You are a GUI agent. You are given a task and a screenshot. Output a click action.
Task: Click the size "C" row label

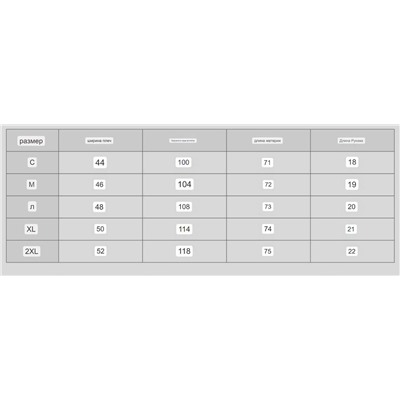pos(32,162)
